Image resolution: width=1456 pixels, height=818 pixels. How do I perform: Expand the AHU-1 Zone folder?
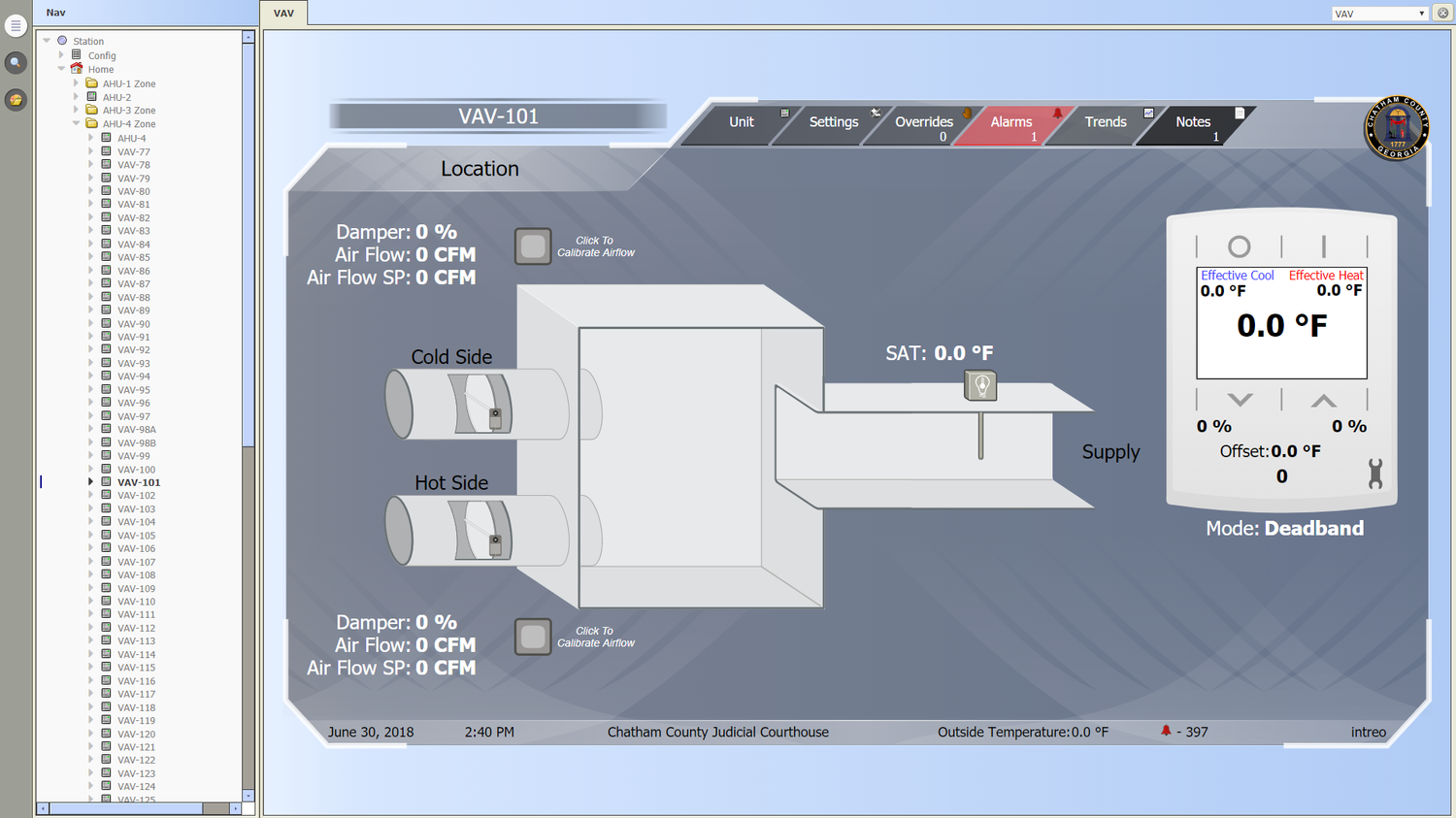tap(76, 83)
